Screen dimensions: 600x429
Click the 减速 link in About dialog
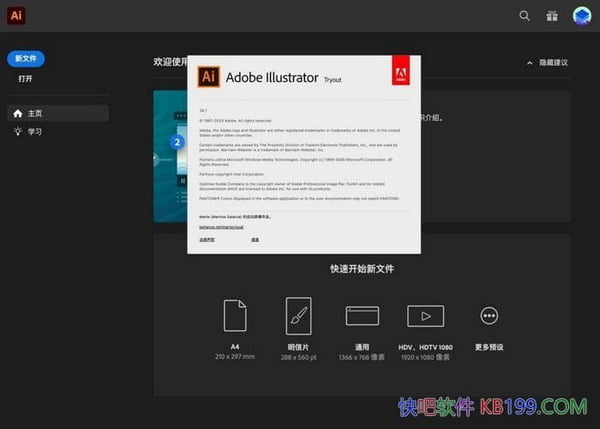(x=255, y=240)
